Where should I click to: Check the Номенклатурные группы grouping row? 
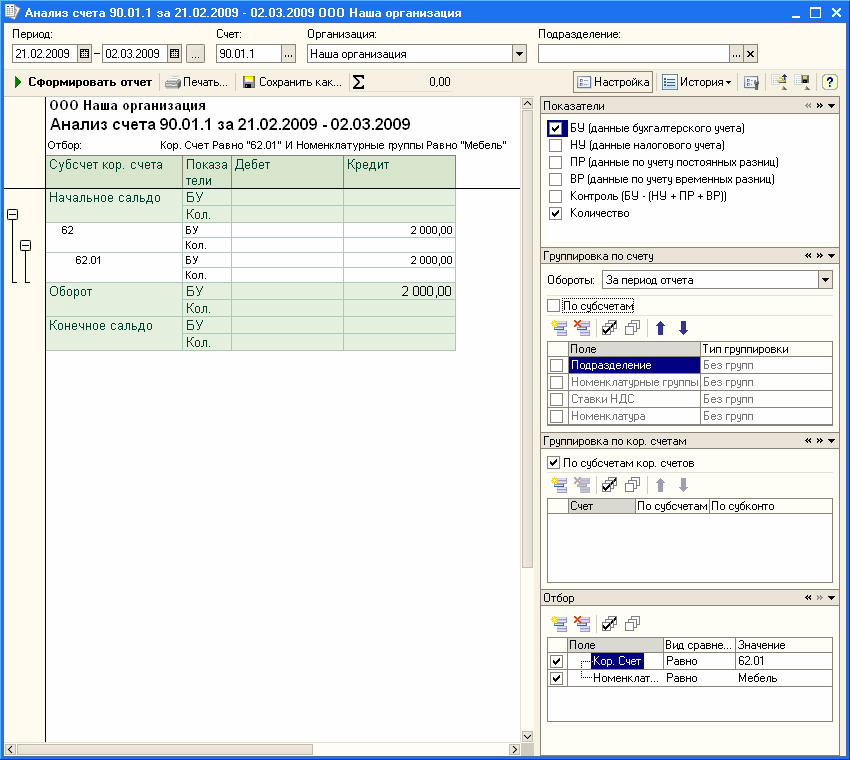(556, 382)
